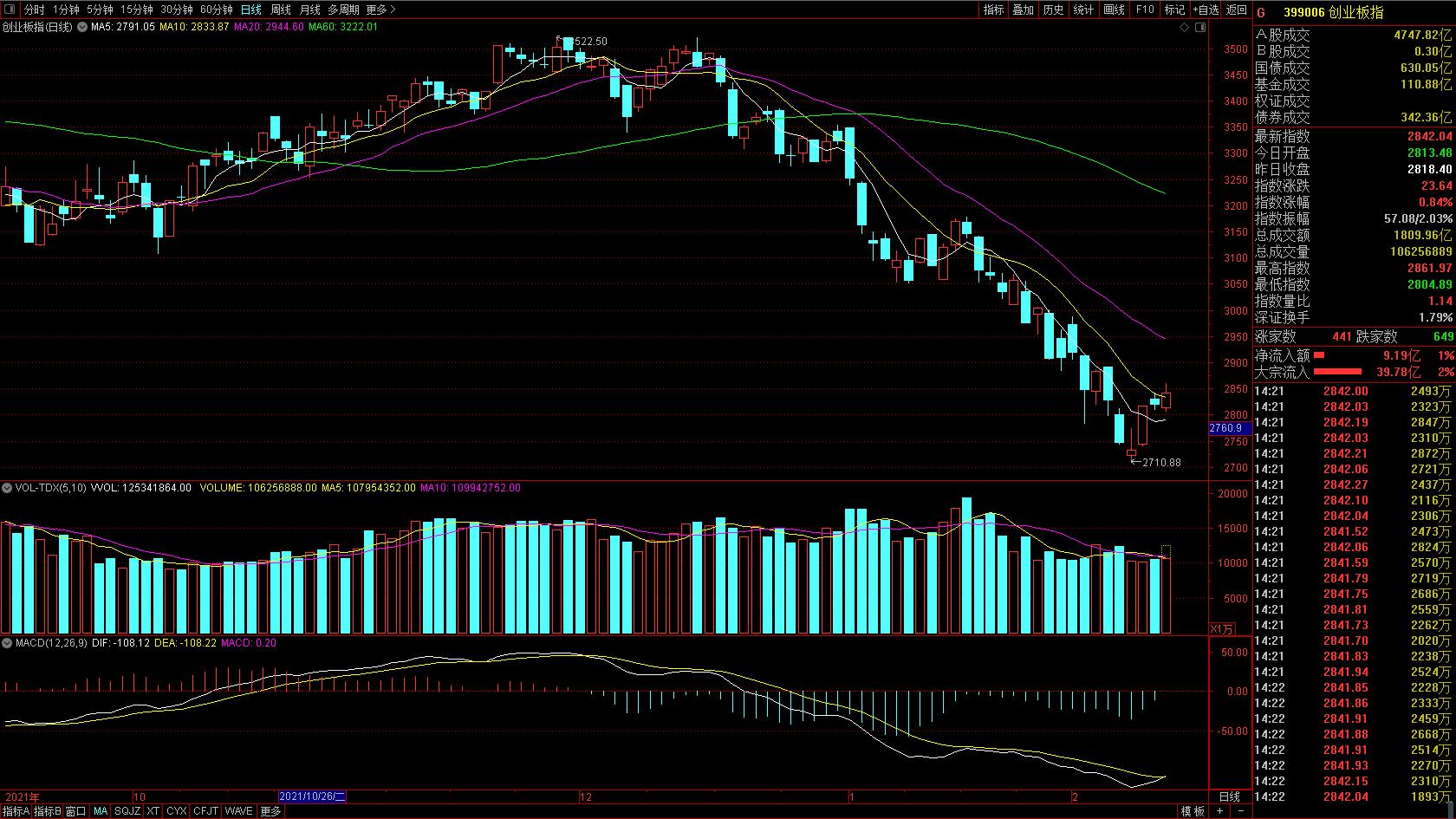Expand 更多 periods in top bar
The width and height of the screenshot is (1456, 819).
click(x=380, y=10)
